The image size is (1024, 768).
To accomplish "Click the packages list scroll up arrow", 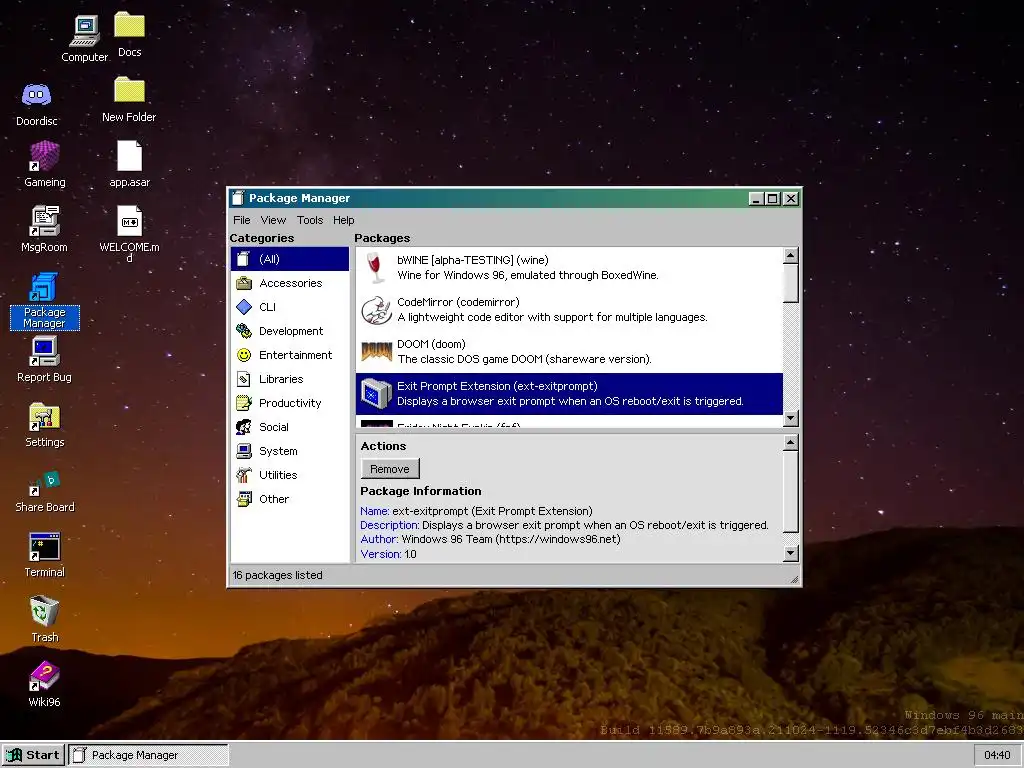I will [x=791, y=255].
